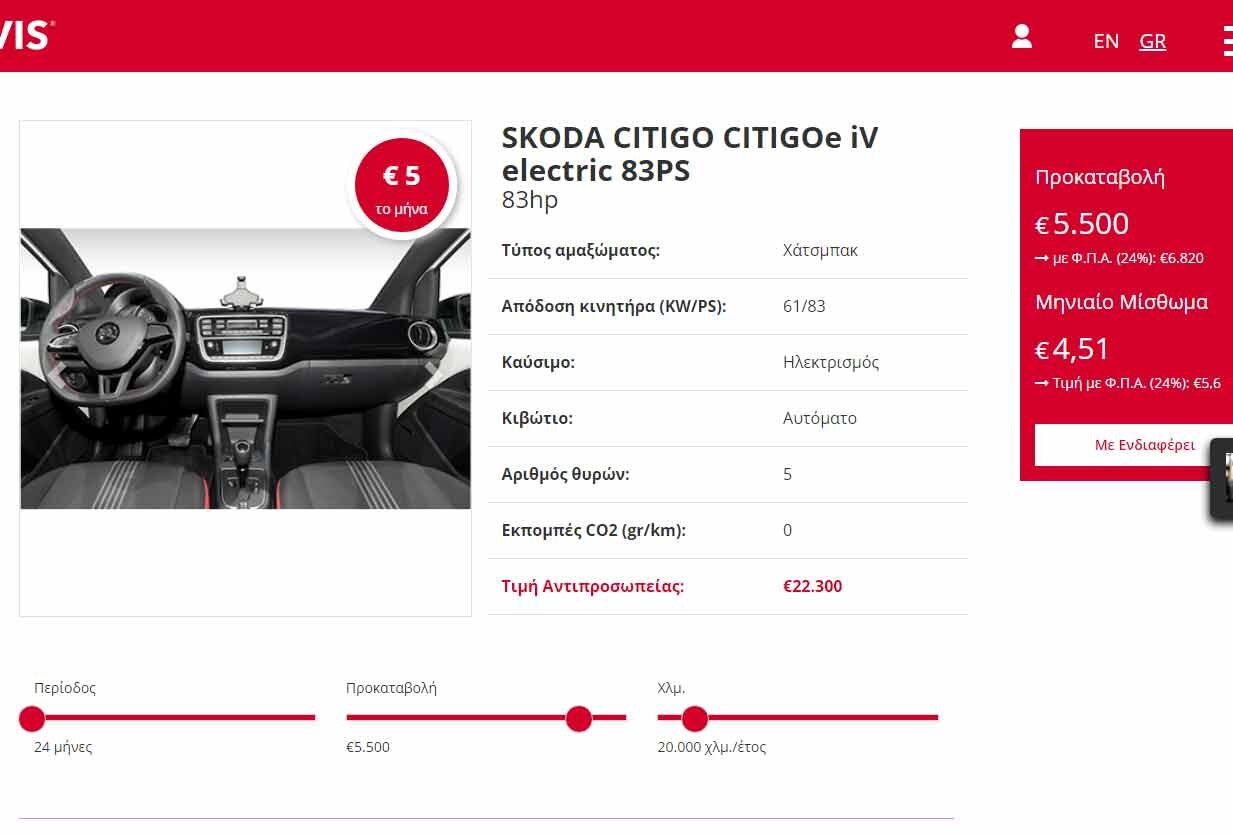Viewport: 1233px width, 837px height.
Task: Click the Μηνιαίο Μίσθωμα heading
Action: pos(1122,302)
